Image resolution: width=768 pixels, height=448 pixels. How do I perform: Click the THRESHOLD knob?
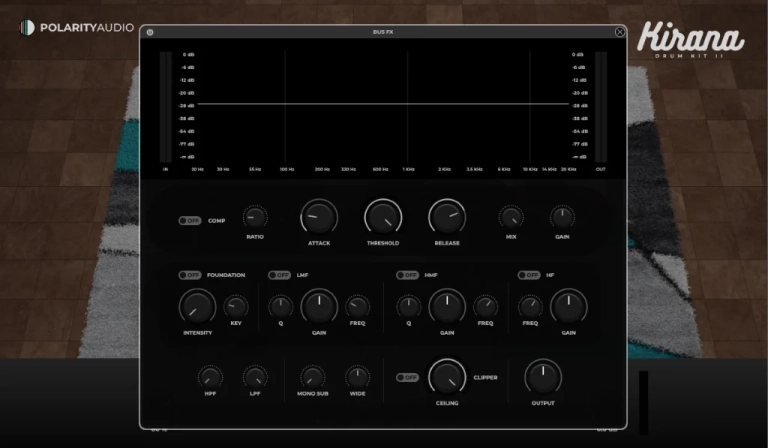383,217
